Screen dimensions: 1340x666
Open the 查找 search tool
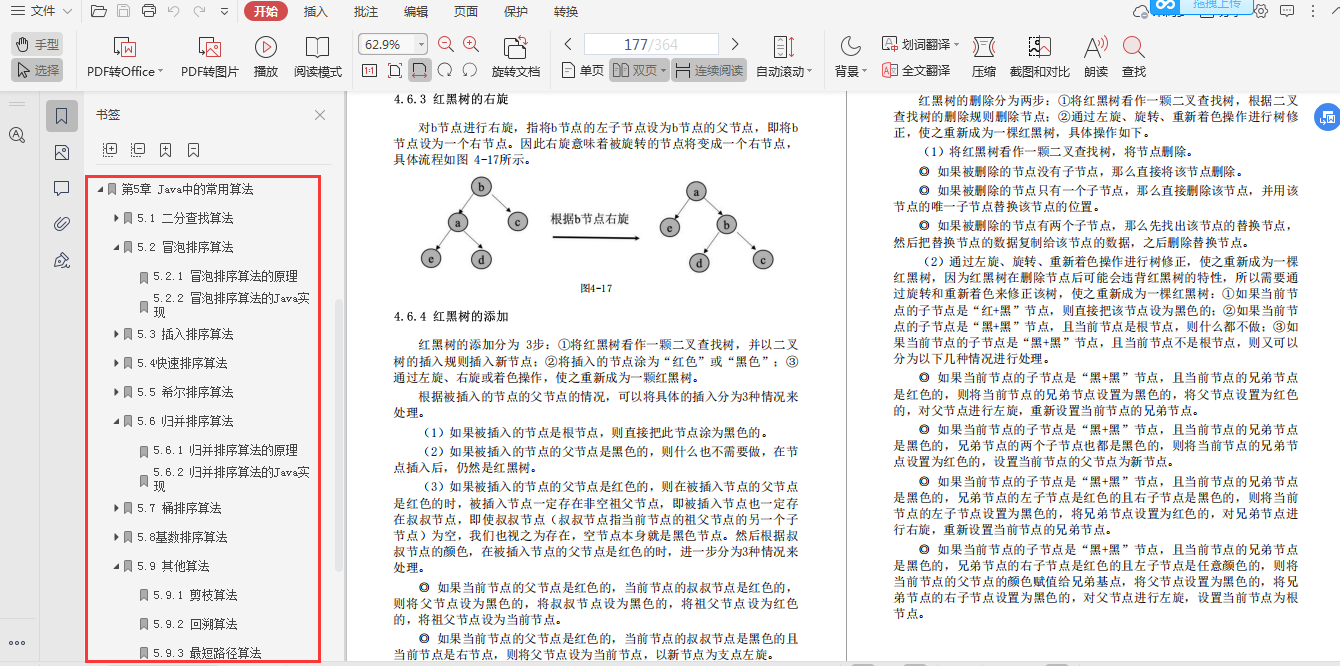(x=1134, y=57)
